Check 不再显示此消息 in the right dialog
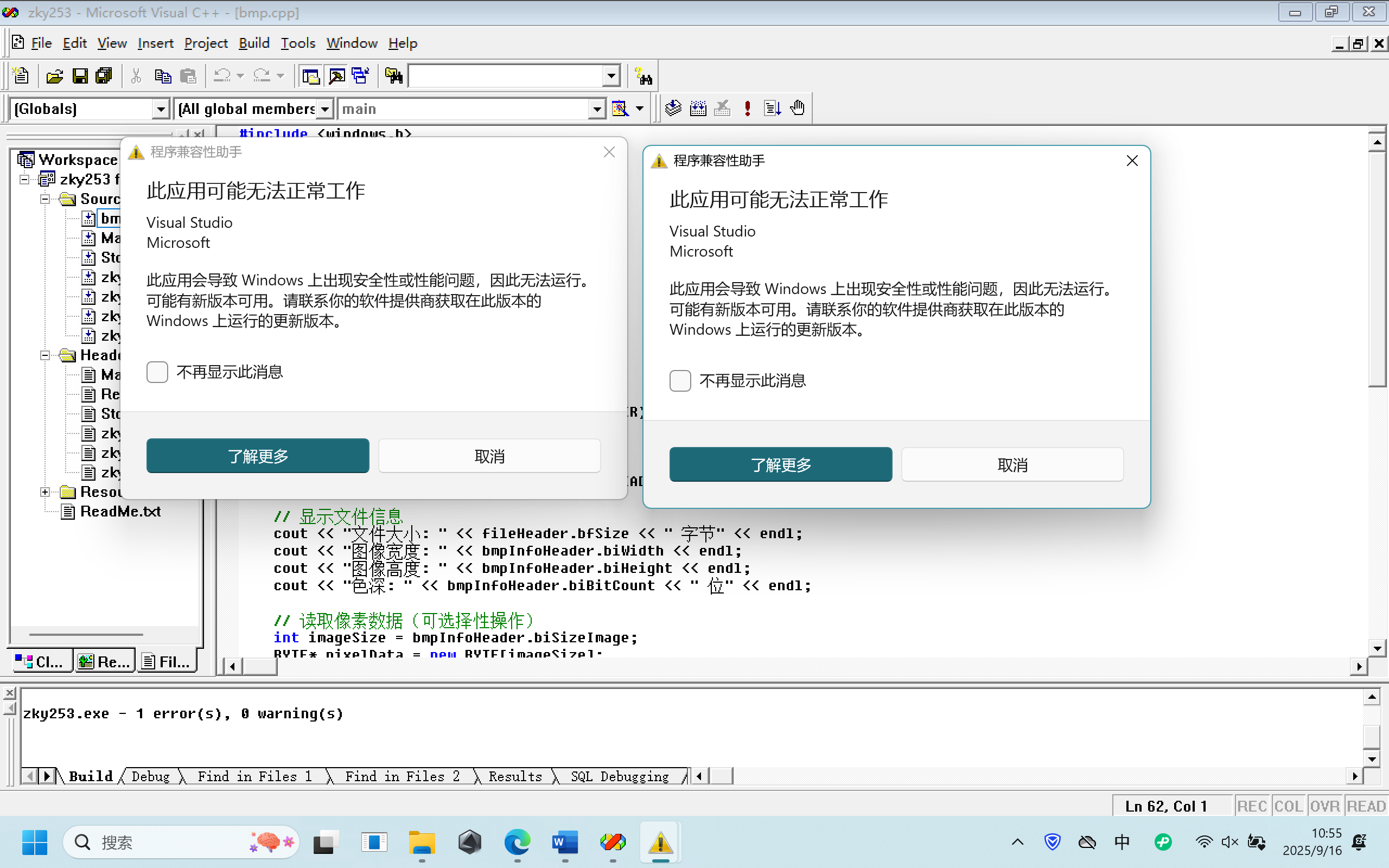 pyautogui.click(x=680, y=381)
